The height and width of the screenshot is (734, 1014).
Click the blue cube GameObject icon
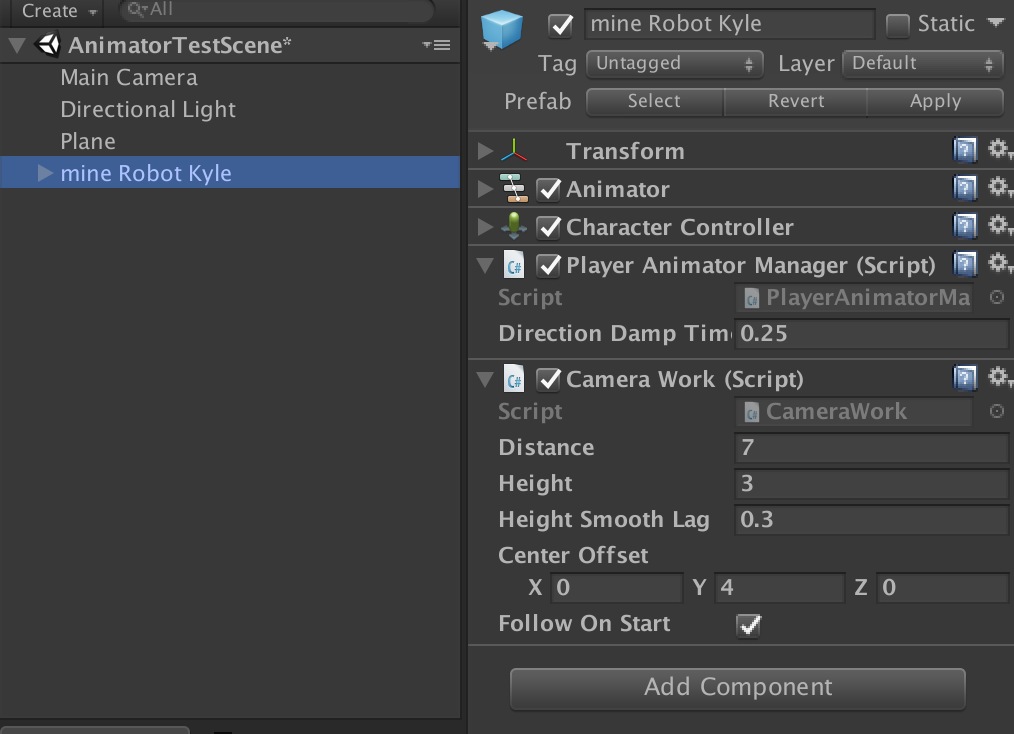pyautogui.click(x=501, y=29)
